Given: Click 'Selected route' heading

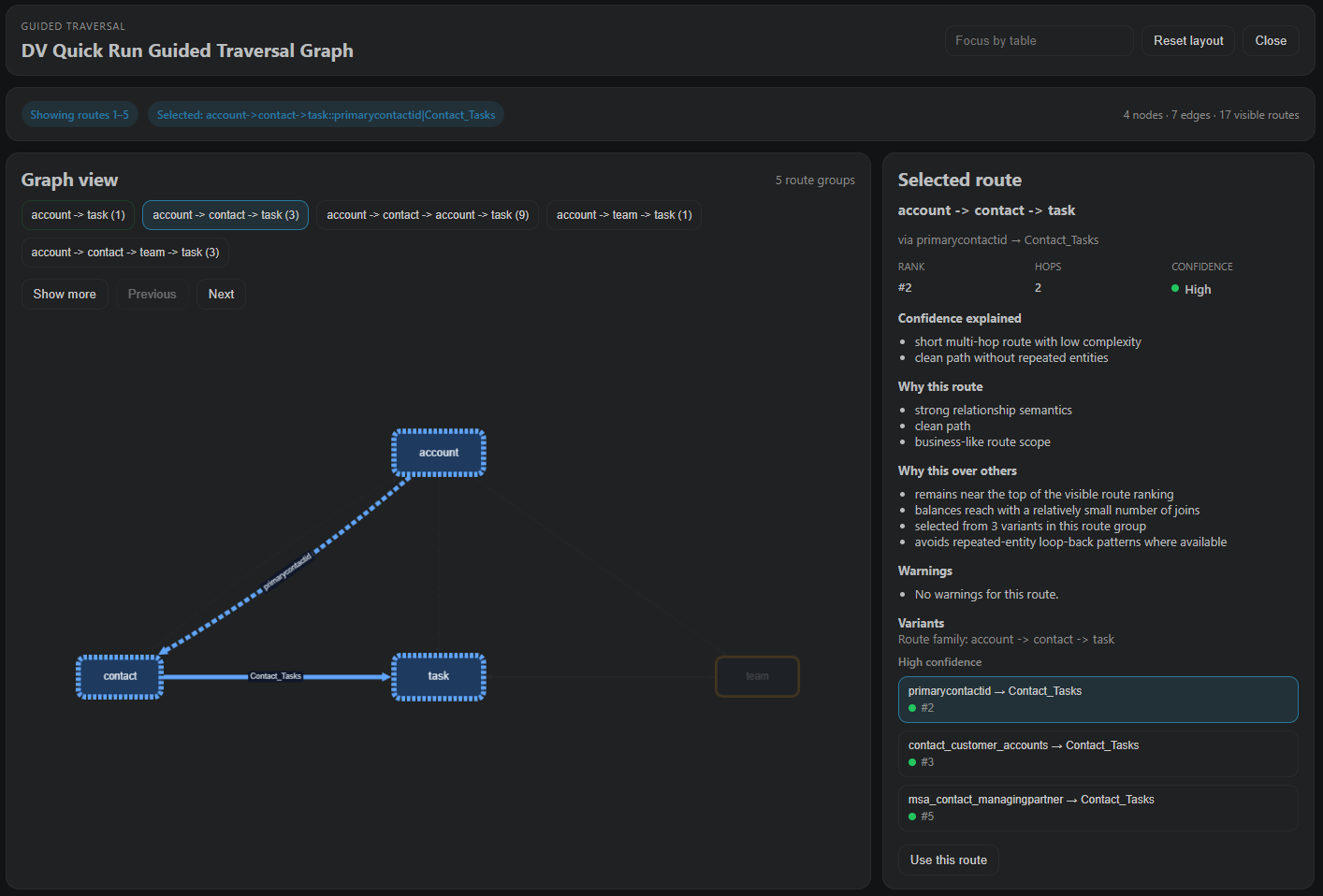Looking at the screenshot, I should (960, 180).
